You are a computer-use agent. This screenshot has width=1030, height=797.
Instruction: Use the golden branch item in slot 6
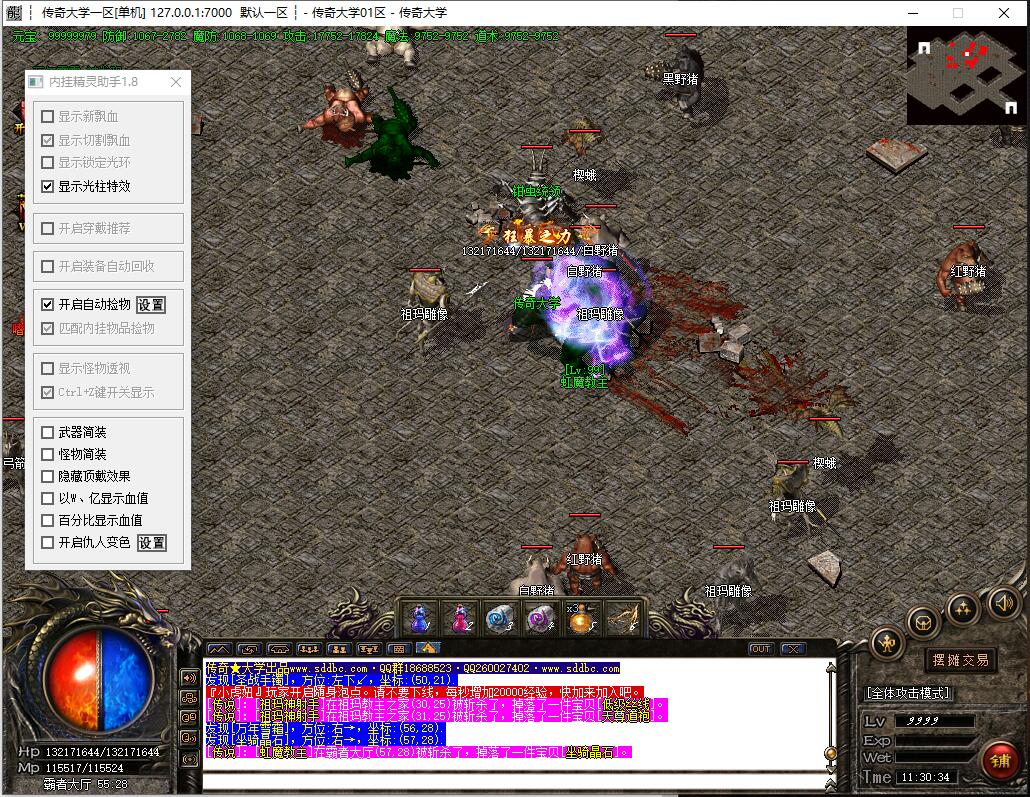pos(623,618)
